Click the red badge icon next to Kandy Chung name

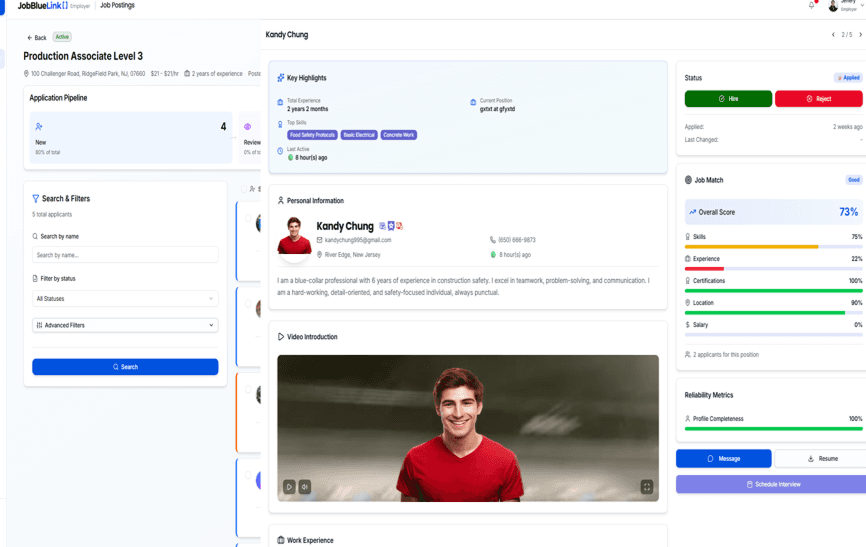coord(399,226)
